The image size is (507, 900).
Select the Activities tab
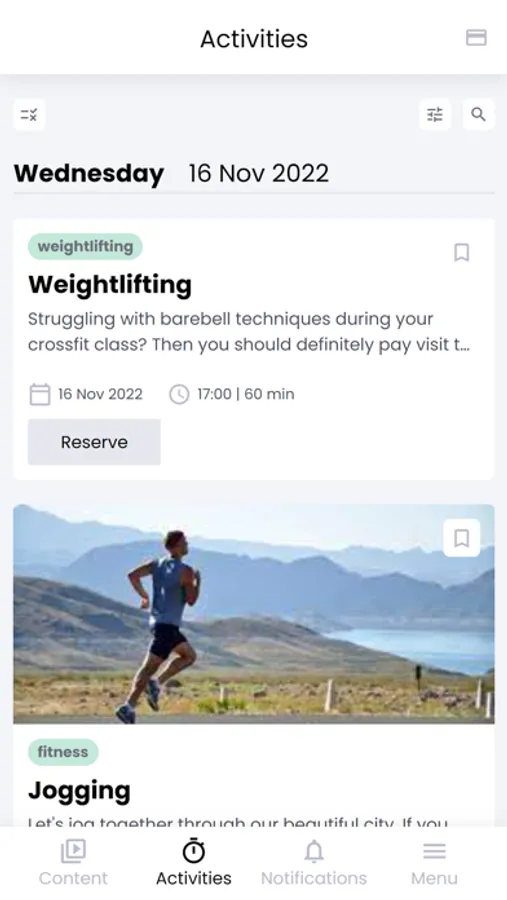[x=193, y=863]
